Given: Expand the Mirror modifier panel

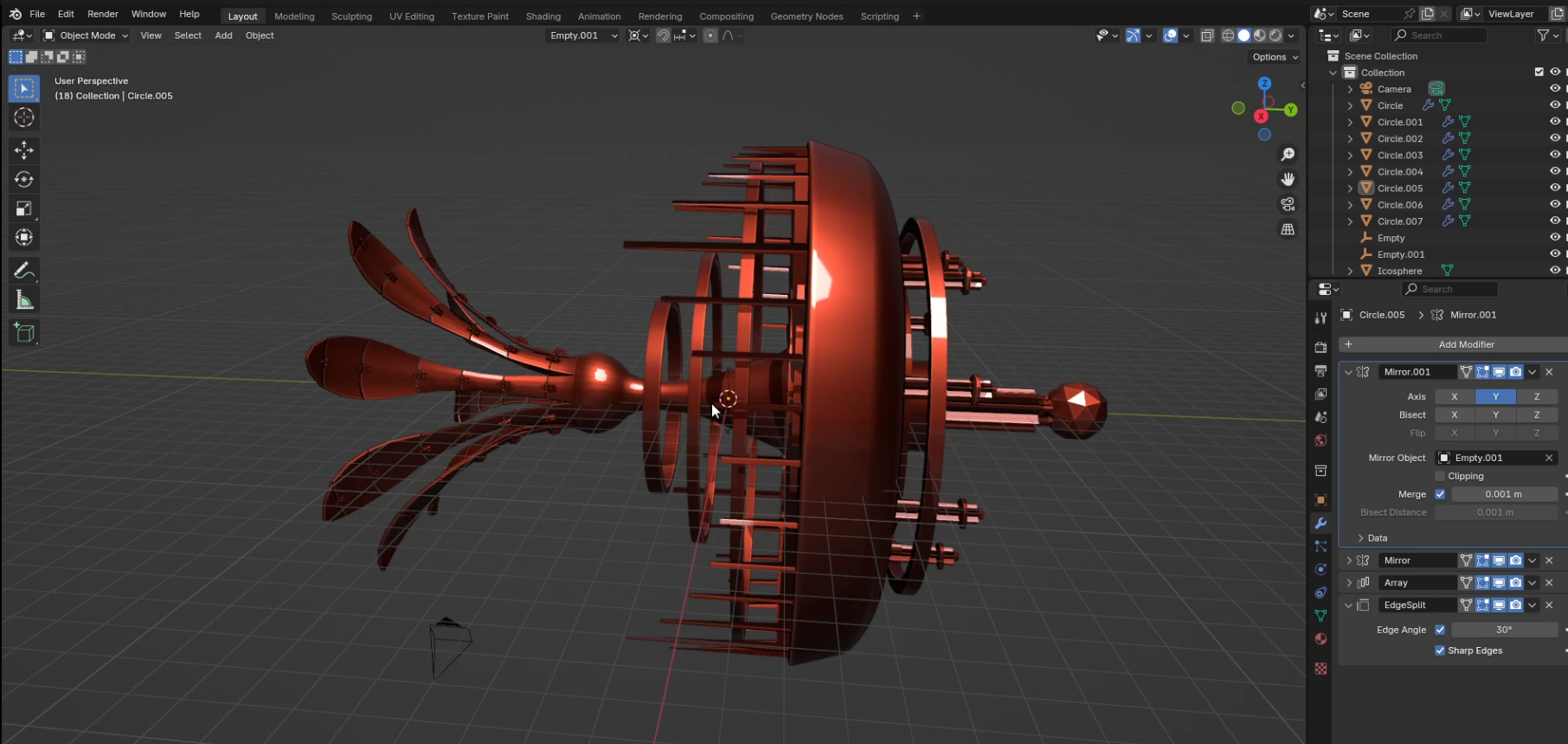Looking at the screenshot, I should pyautogui.click(x=1348, y=561).
